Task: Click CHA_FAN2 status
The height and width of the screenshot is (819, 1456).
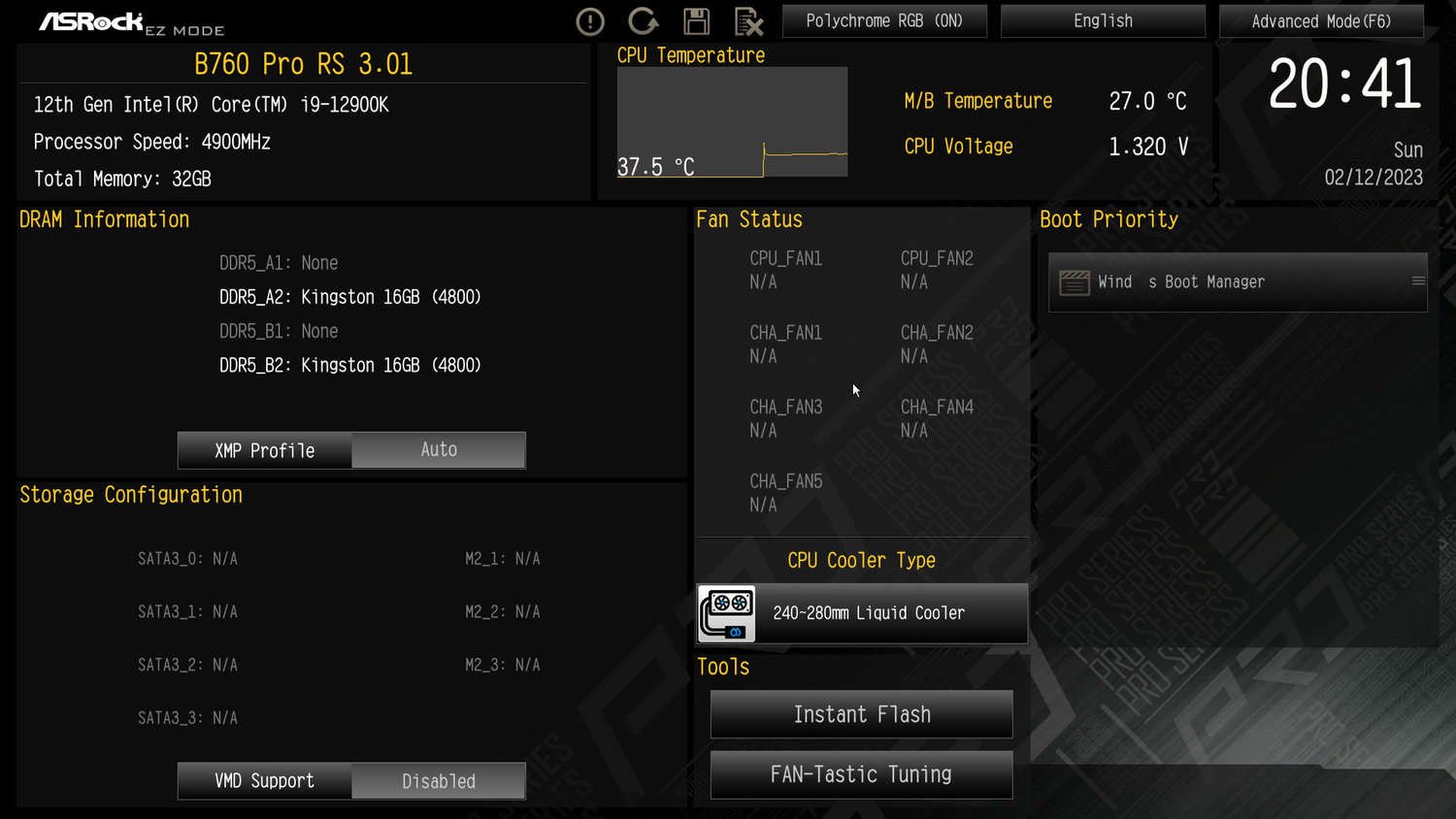Action: (937, 344)
